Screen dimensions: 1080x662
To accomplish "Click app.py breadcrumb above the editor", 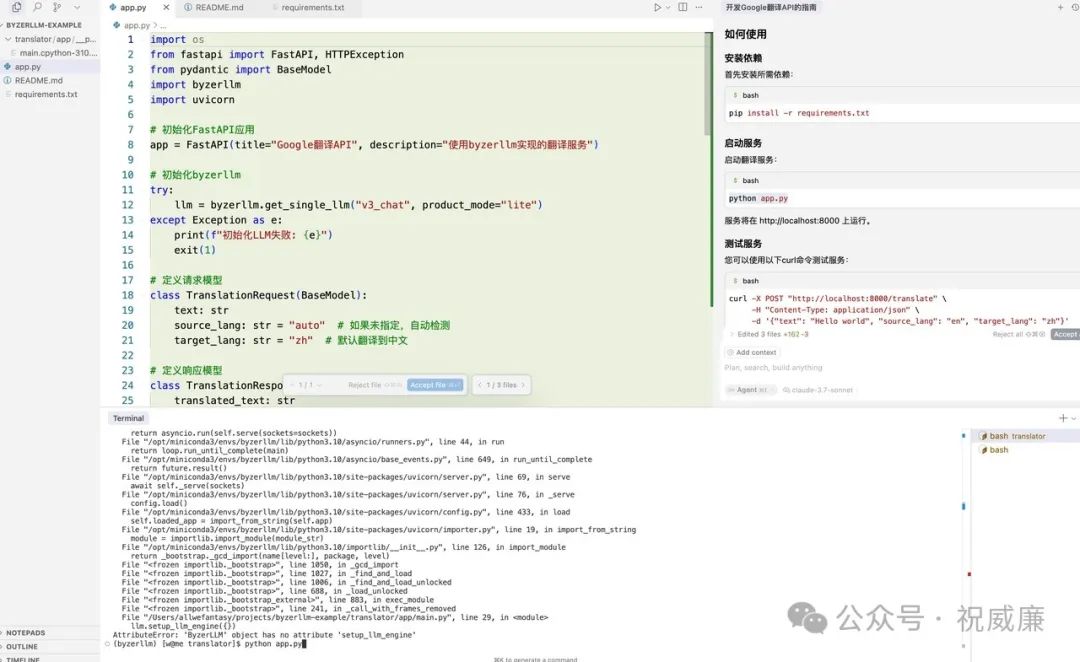I will (137, 25).
